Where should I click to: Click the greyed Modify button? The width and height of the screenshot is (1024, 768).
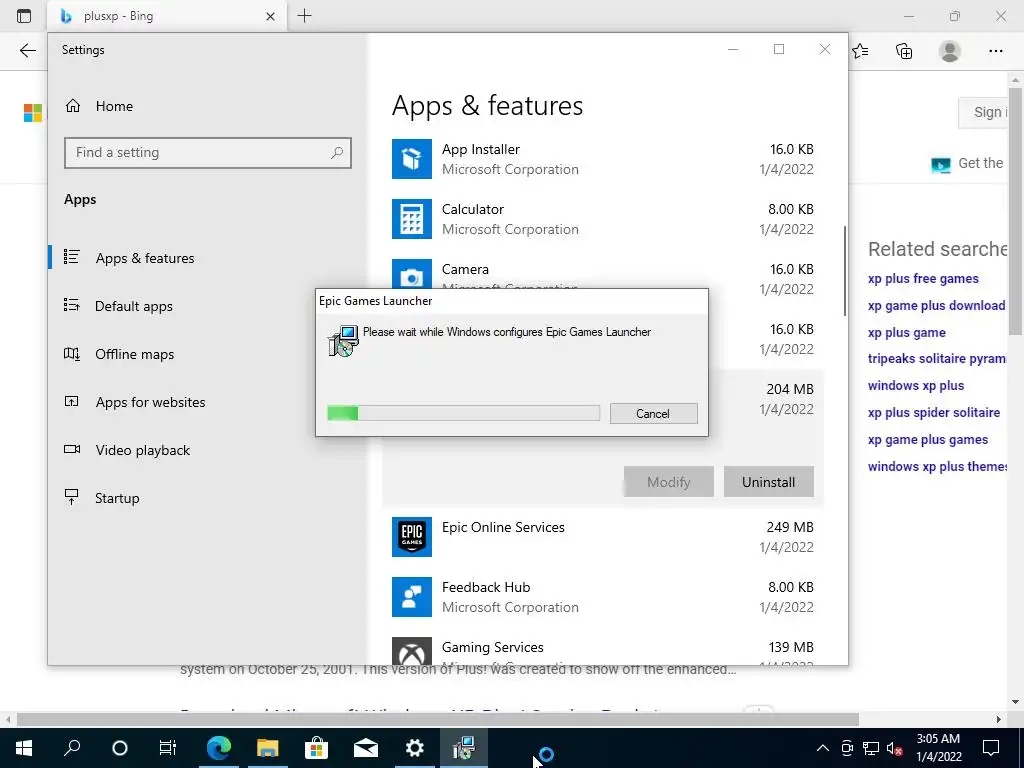669,482
